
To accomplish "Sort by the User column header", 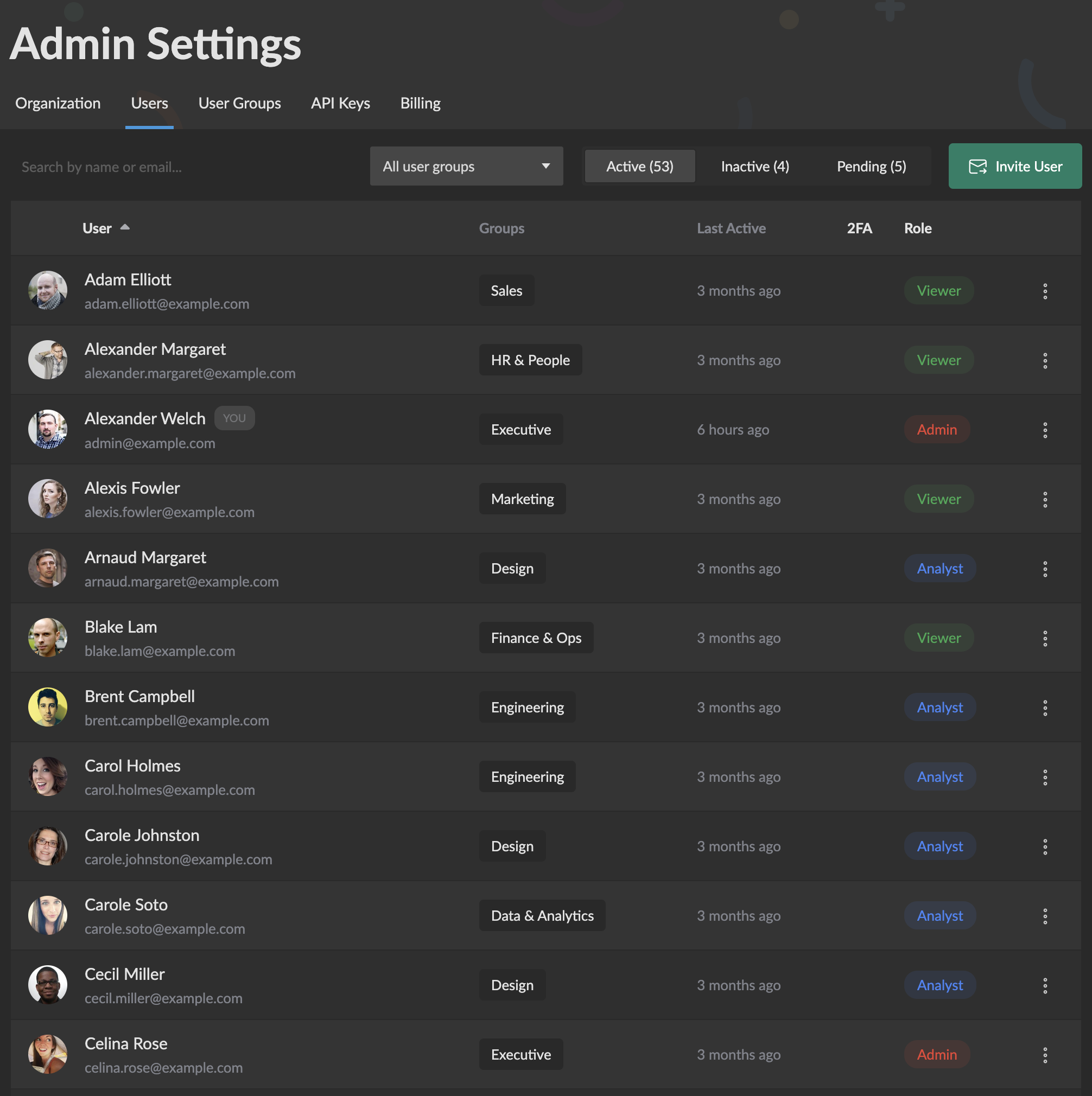I will pyautogui.click(x=106, y=228).
